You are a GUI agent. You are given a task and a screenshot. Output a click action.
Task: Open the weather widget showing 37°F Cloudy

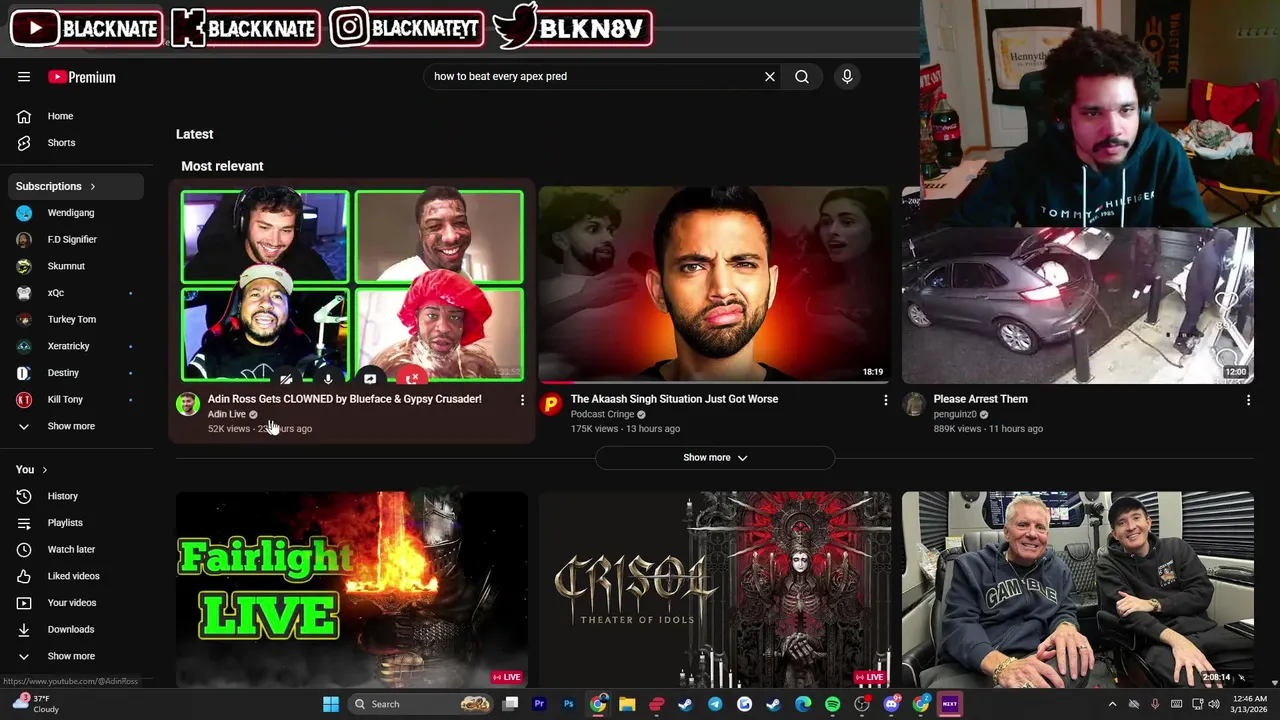pos(34,704)
